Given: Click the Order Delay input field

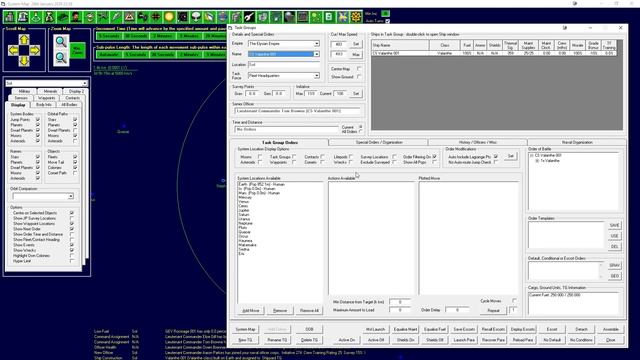Looking at the screenshot, I should tap(457, 310).
